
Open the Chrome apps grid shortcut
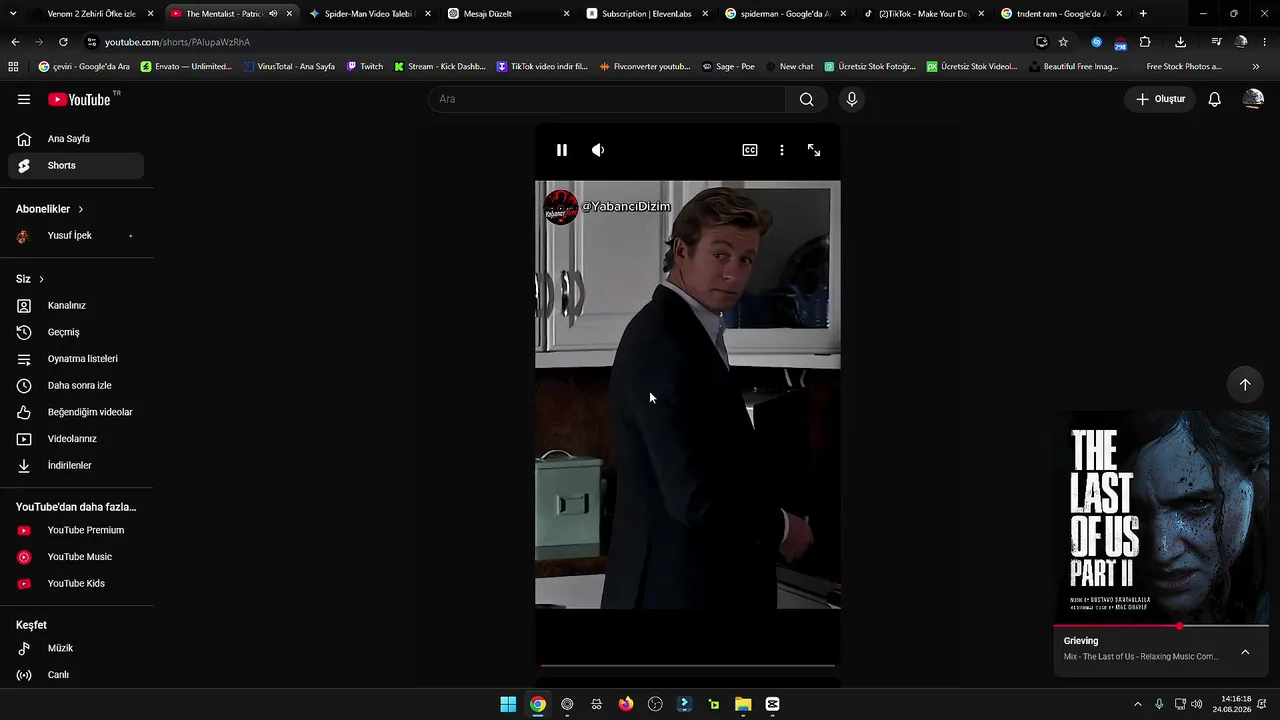13,67
